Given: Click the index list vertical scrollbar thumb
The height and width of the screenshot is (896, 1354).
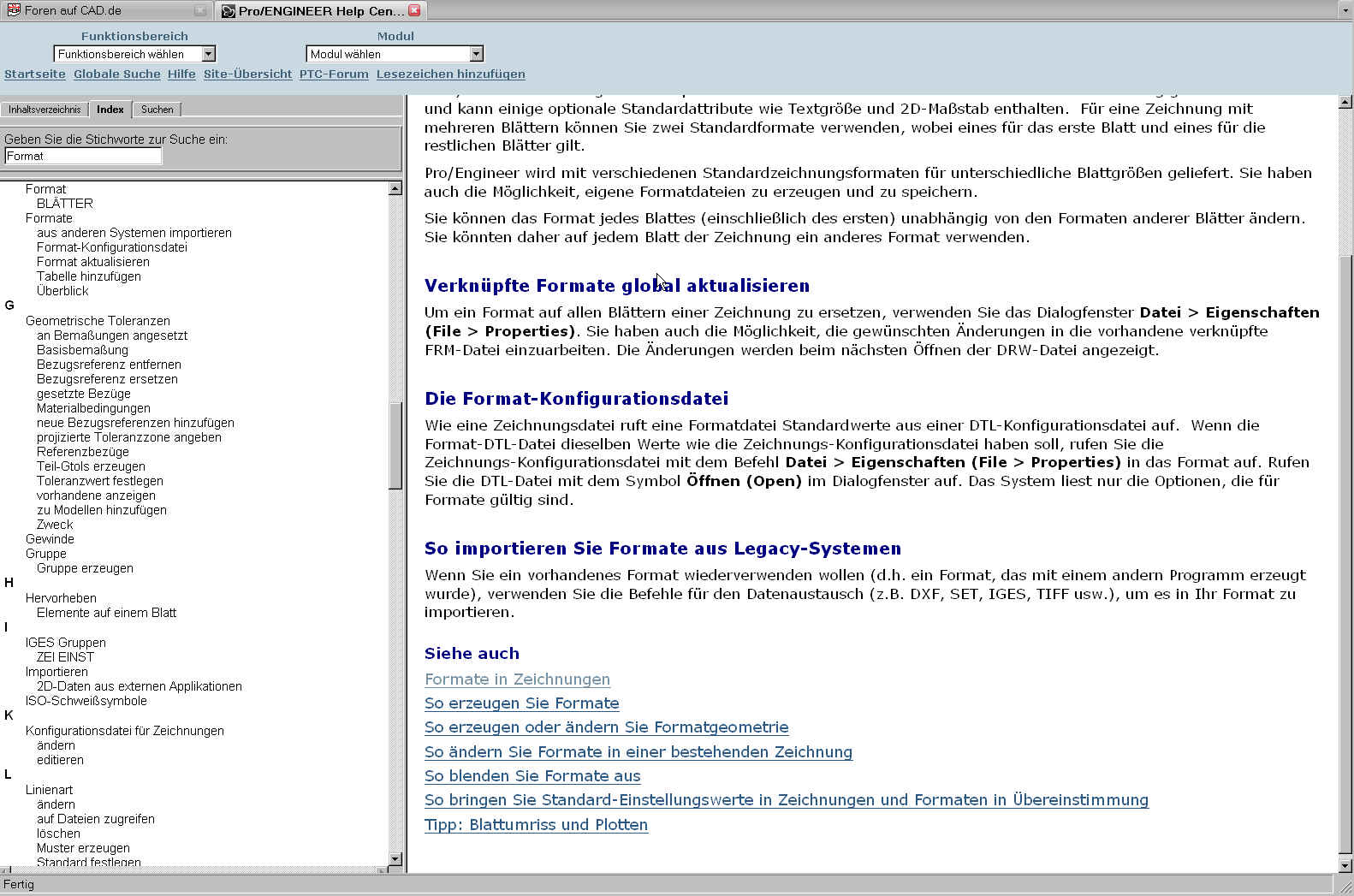Looking at the screenshot, I should [395, 446].
